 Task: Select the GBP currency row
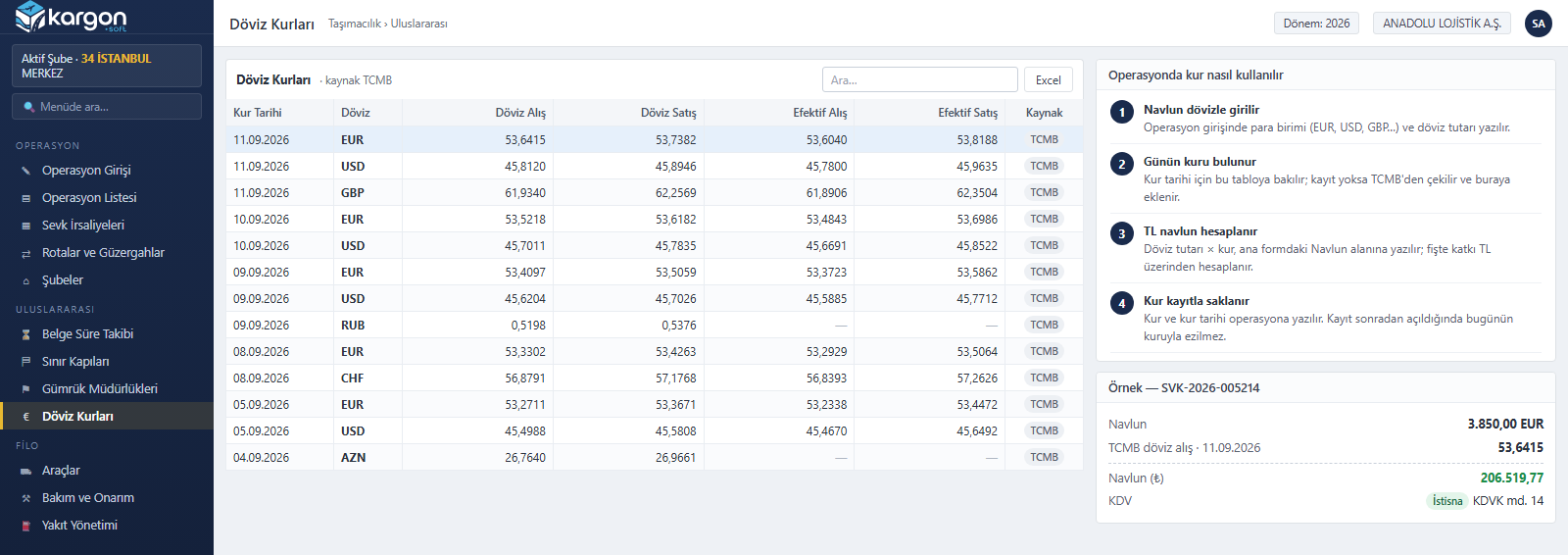click(x=655, y=193)
